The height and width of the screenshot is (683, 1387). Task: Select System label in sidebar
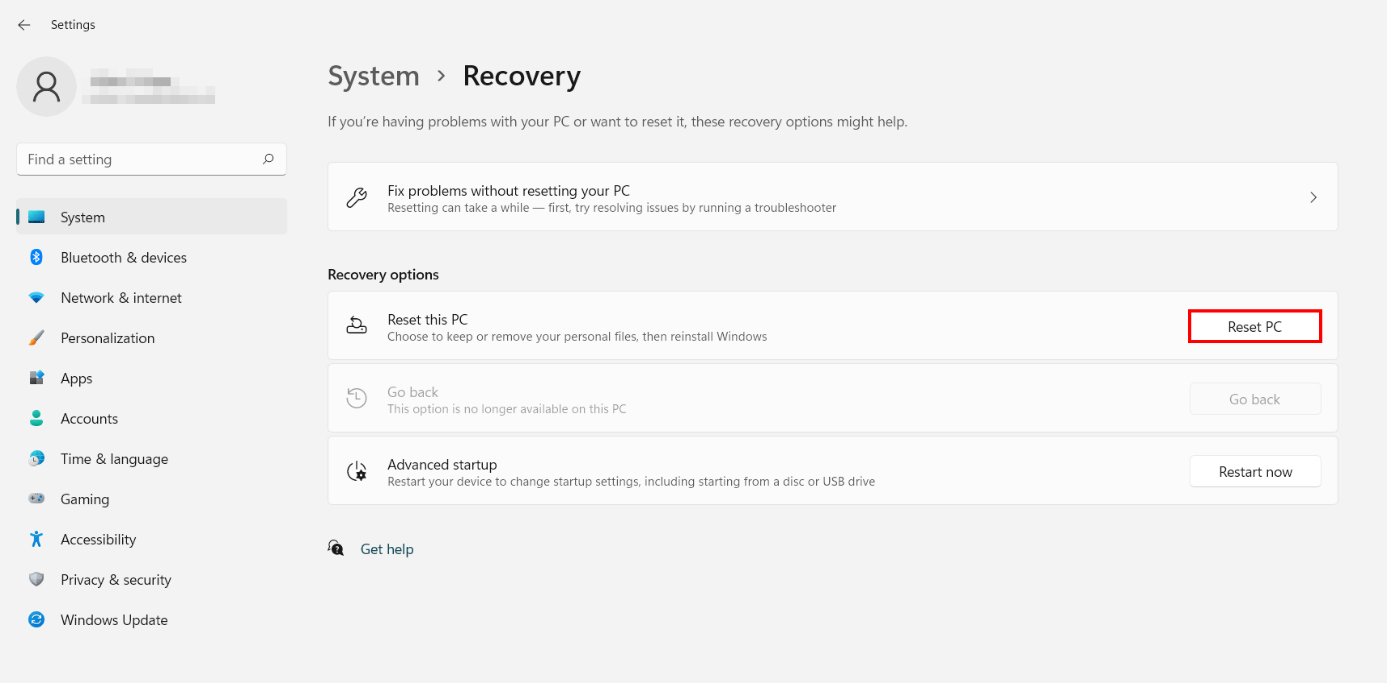pyautogui.click(x=82, y=217)
